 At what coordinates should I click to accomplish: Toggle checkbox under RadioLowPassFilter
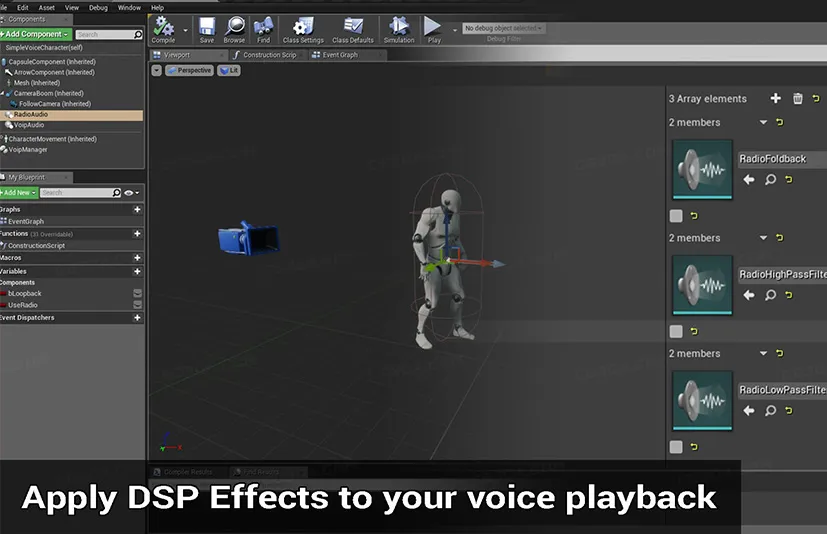click(676, 447)
